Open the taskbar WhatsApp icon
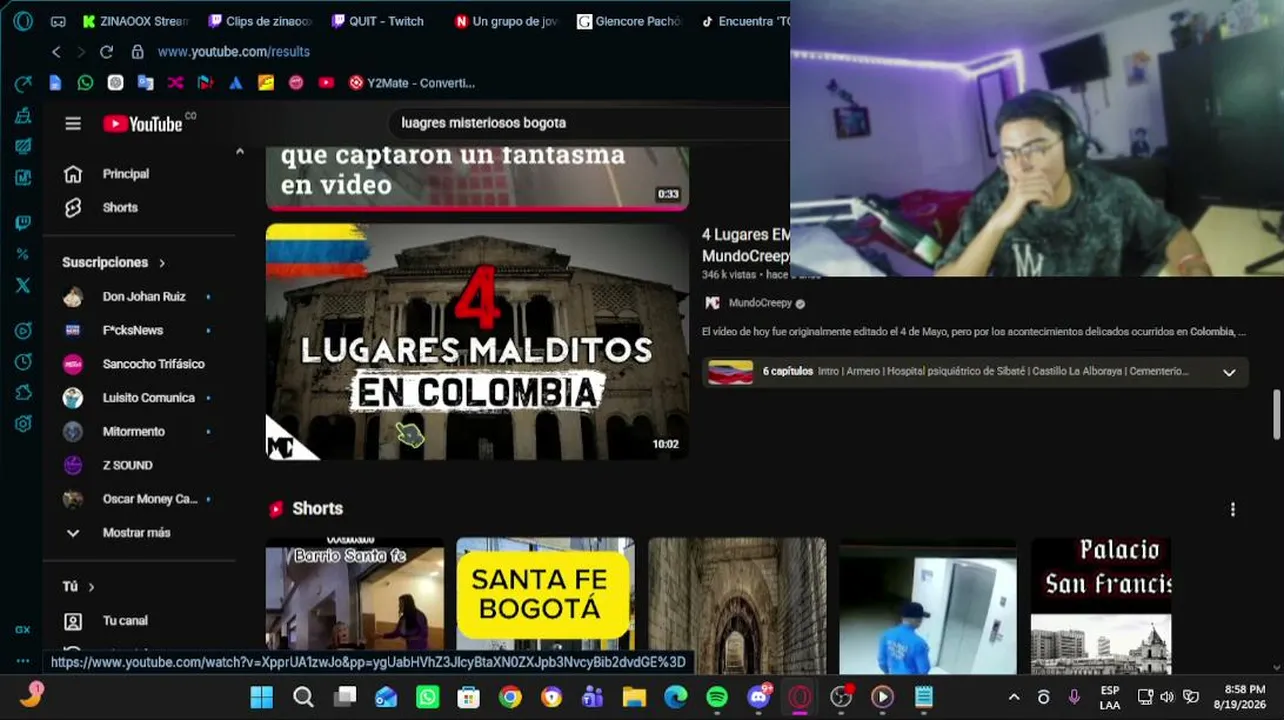 [x=427, y=697]
